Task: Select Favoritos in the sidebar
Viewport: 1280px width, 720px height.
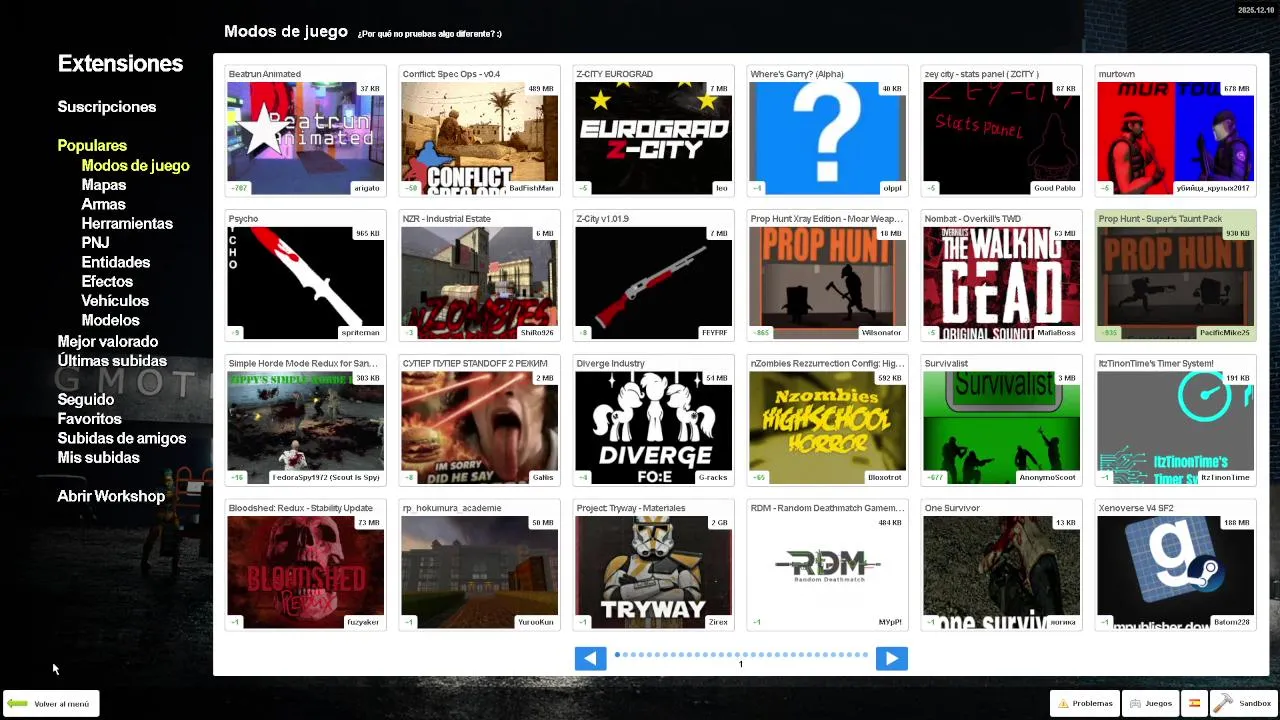Action: pyautogui.click(x=90, y=419)
